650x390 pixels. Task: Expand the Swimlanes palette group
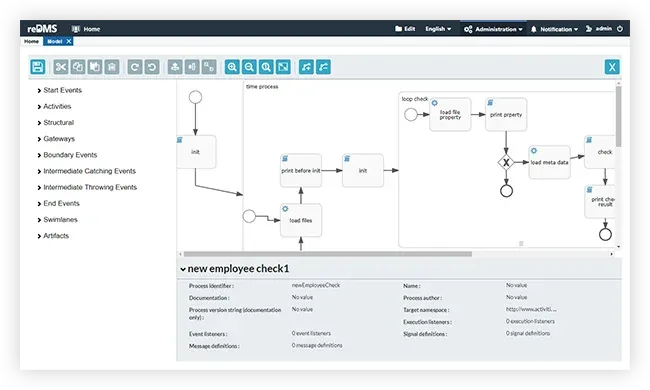pyautogui.click(x=57, y=220)
